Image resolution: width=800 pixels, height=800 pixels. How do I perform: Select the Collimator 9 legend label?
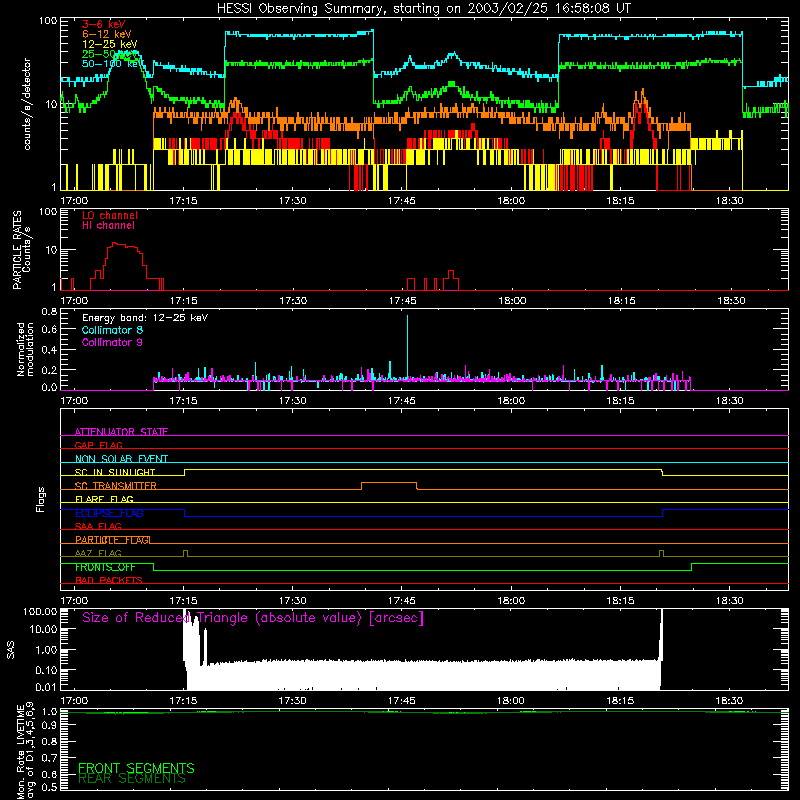click(x=112, y=342)
